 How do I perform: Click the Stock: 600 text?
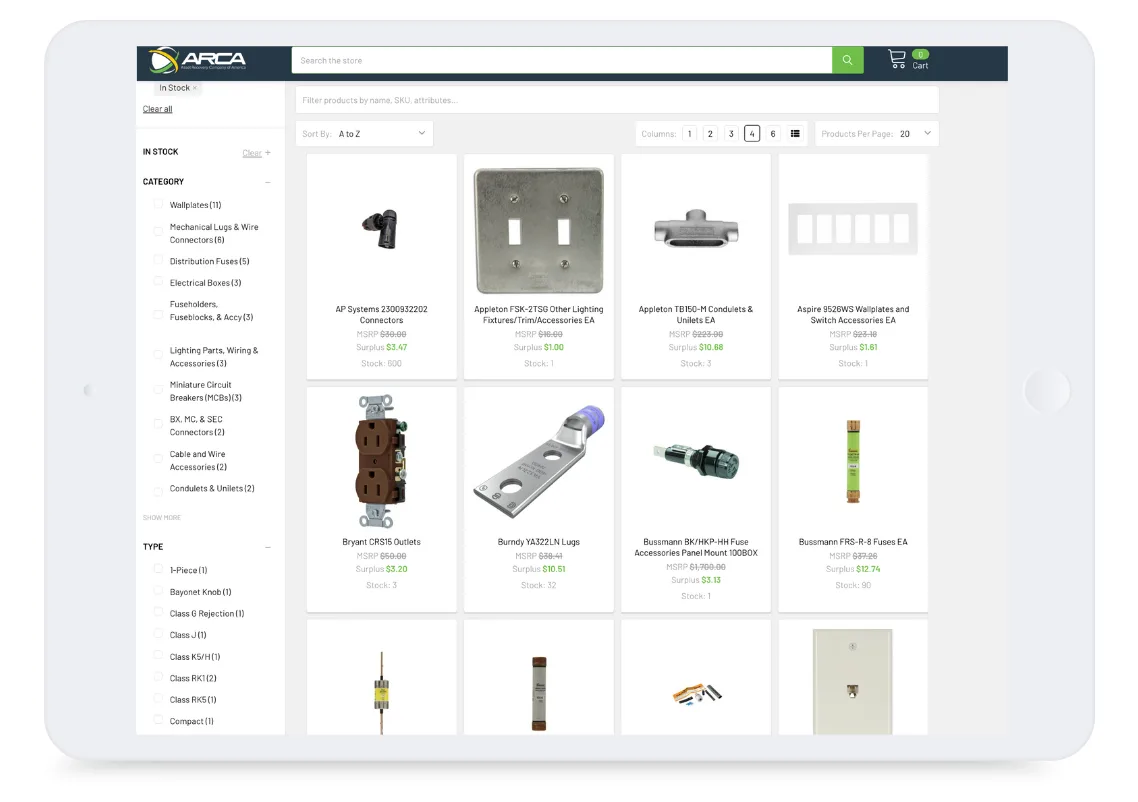[x=382, y=364]
